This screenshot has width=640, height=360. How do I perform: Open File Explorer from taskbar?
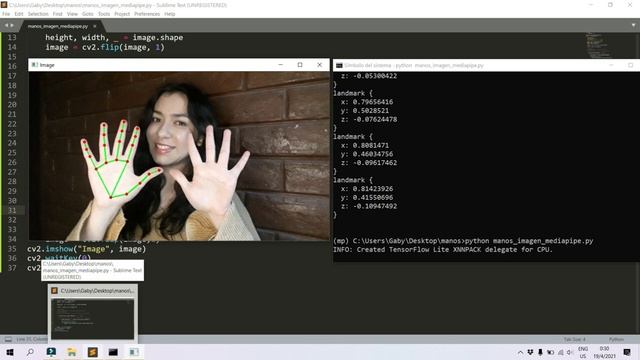72,352
